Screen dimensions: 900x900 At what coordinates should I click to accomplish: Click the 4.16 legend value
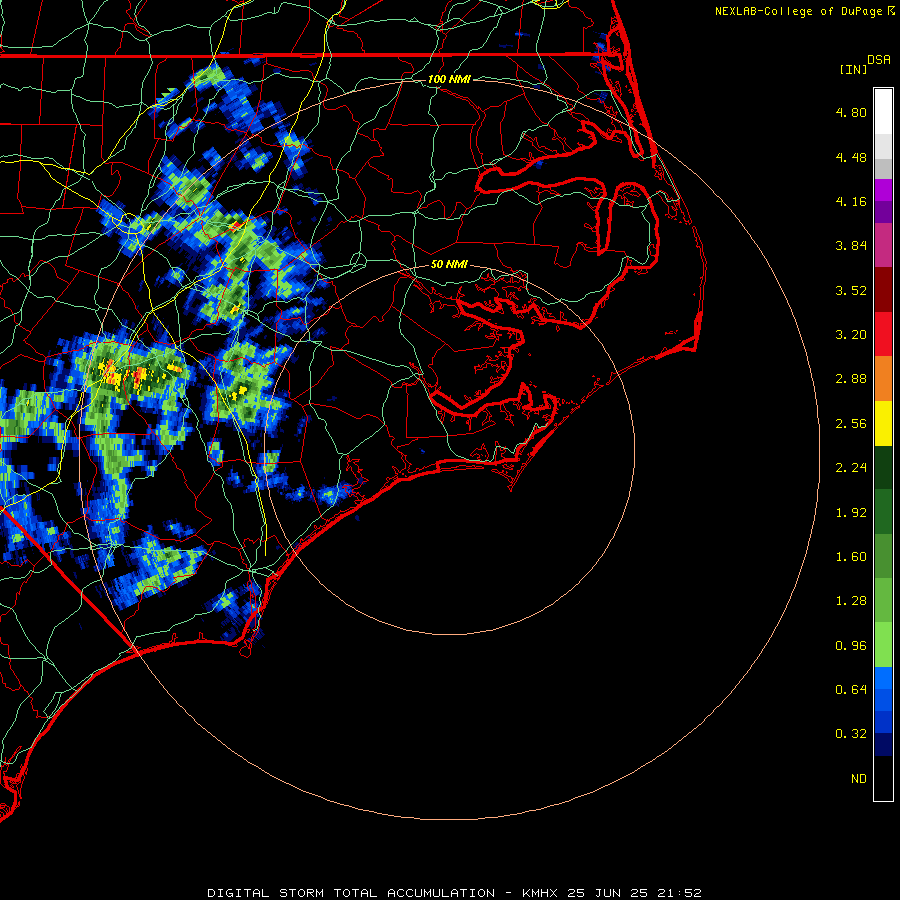pyautogui.click(x=851, y=201)
